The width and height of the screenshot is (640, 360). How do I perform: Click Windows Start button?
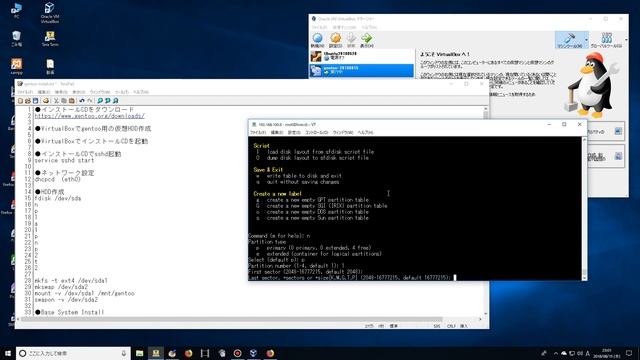[8, 353]
